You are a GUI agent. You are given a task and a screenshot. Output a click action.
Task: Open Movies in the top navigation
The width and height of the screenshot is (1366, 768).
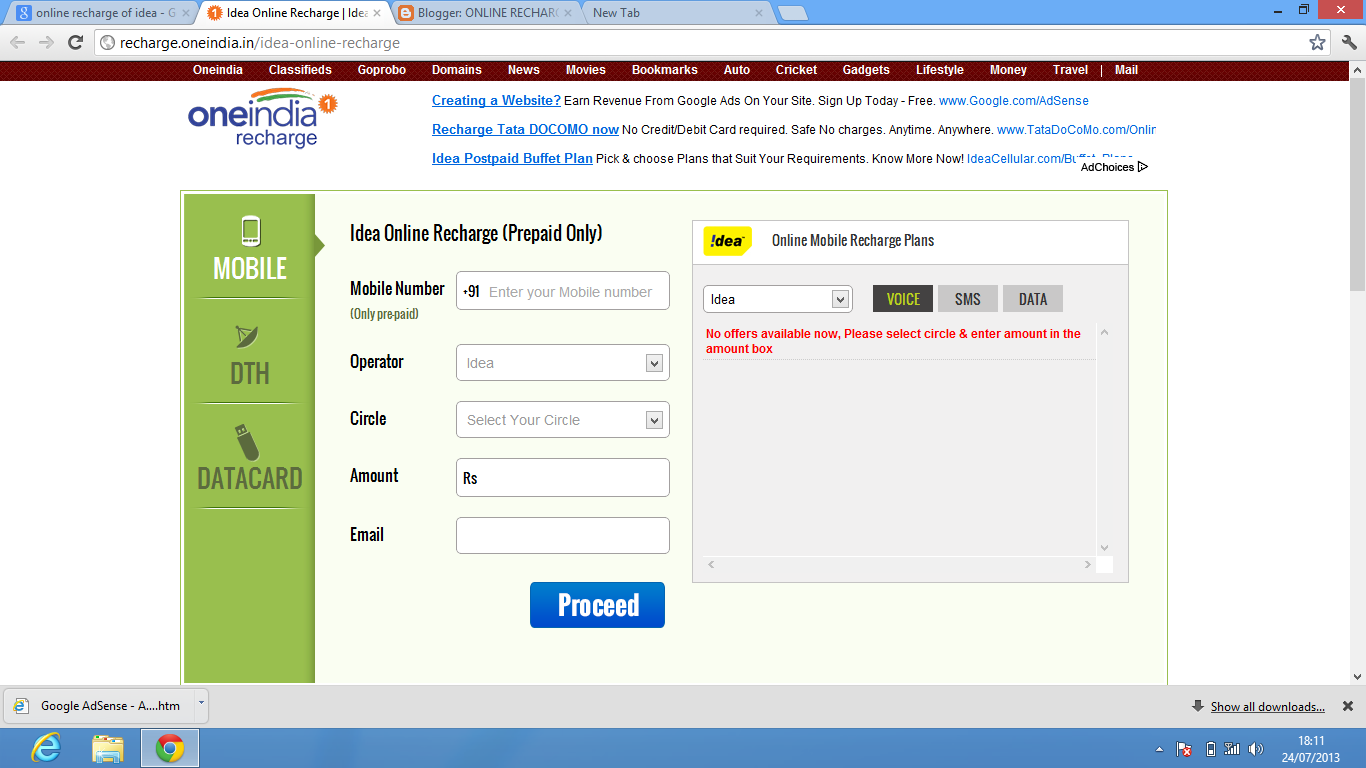pyautogui.click(x=586, y=70)
